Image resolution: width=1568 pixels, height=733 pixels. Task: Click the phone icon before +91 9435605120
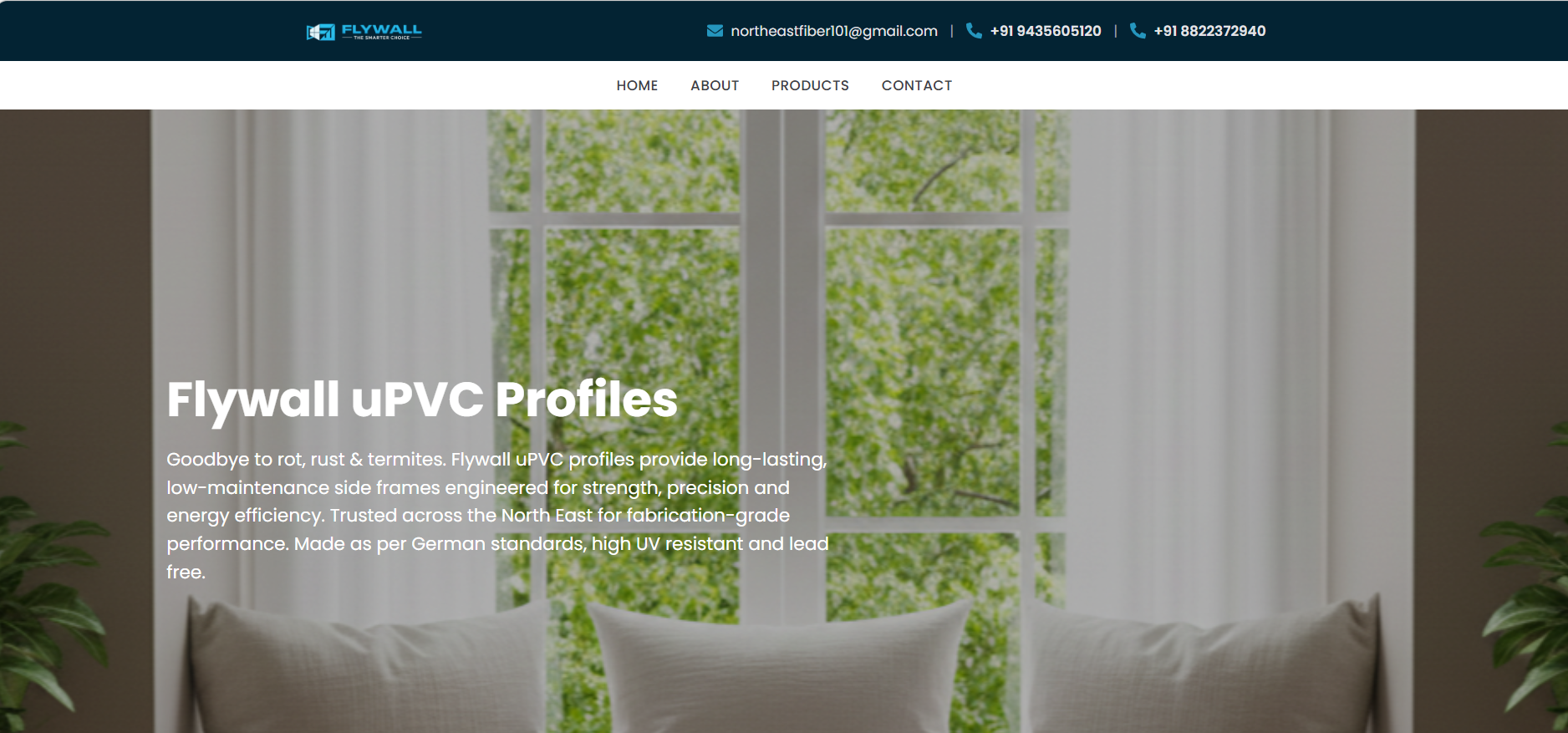[x=974, y=31]
